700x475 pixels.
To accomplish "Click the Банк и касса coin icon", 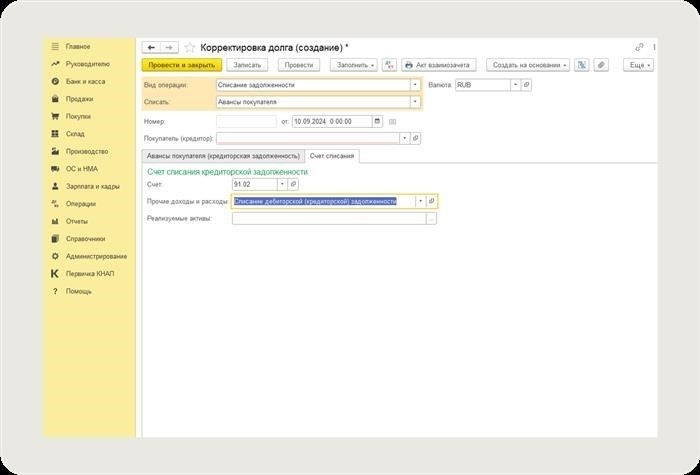I will [x=55, y=81].
